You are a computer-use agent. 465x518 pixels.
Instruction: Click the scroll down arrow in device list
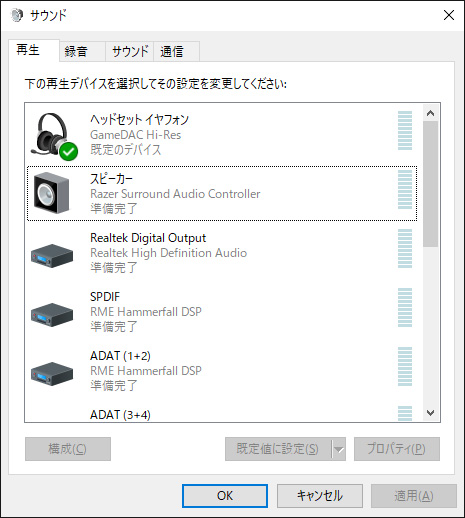(431, 413)
